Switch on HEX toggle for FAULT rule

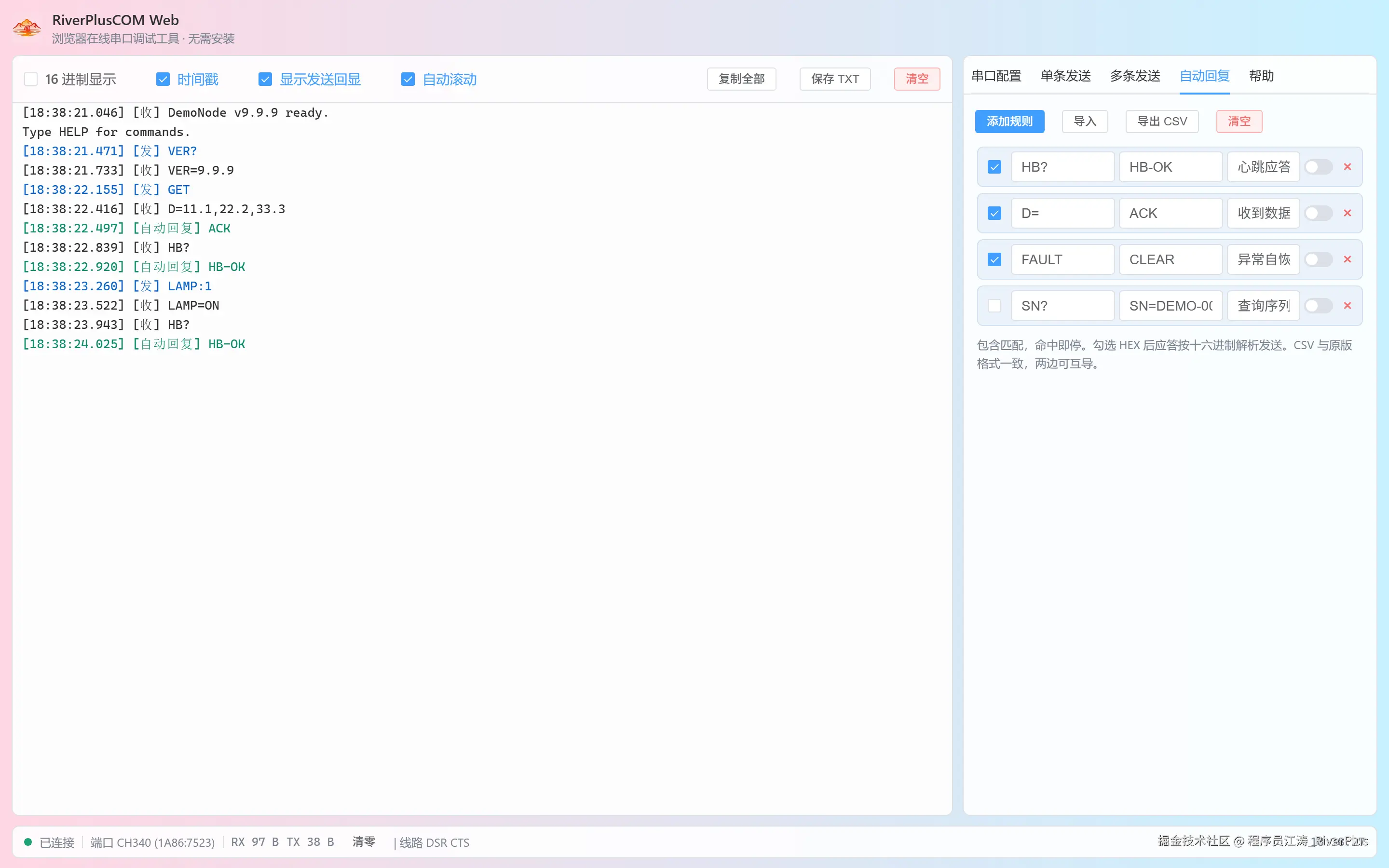[1319, 259]
